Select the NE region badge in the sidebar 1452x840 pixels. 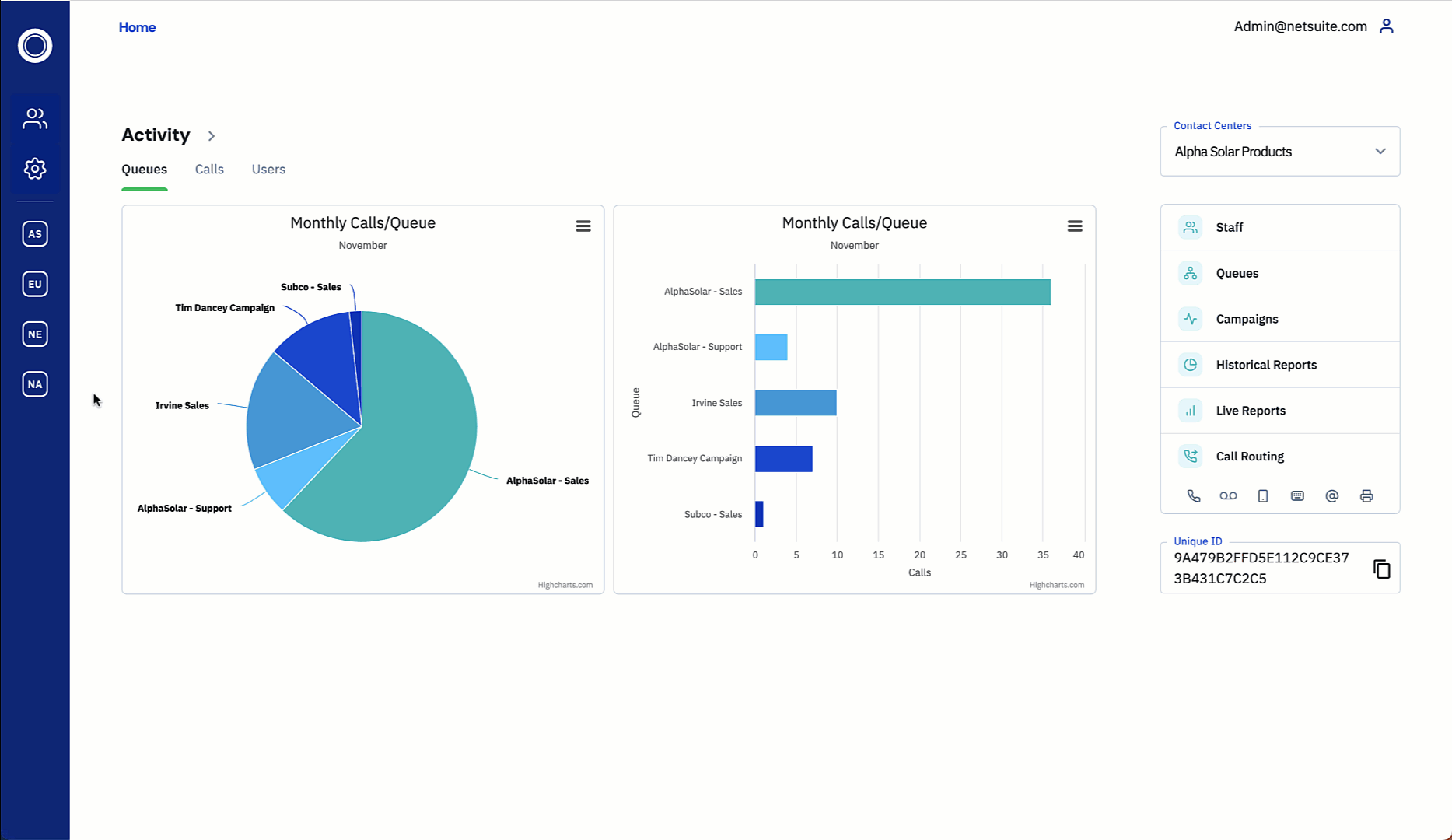point(35,334)
